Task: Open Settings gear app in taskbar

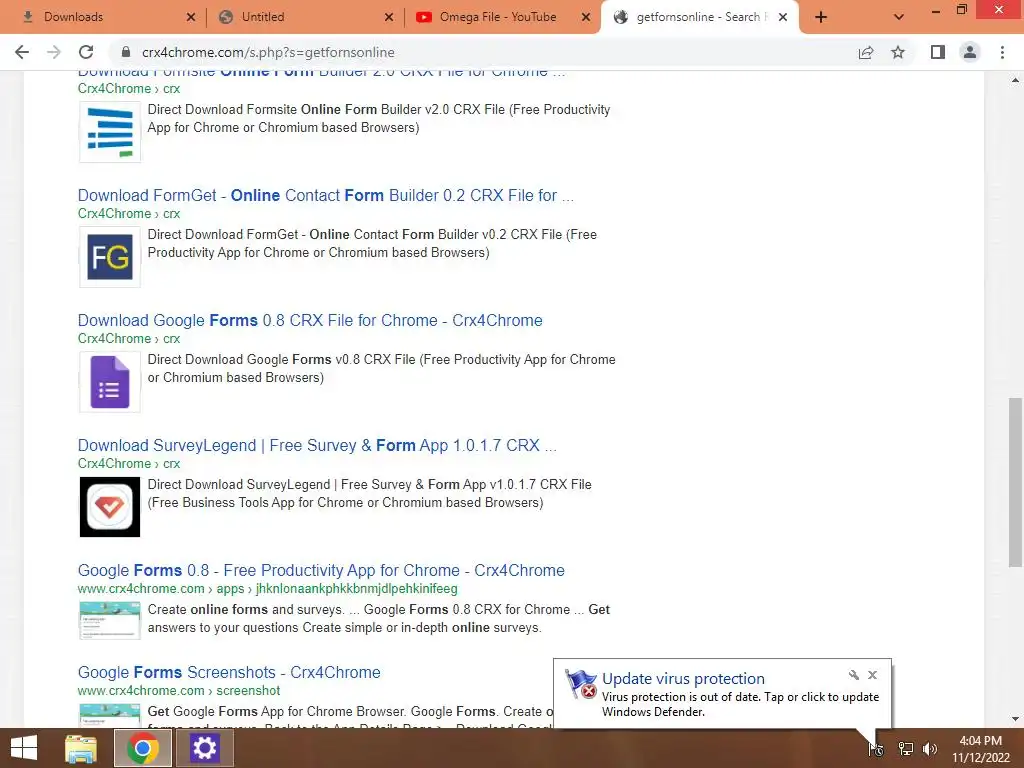Action: (204, 748)
